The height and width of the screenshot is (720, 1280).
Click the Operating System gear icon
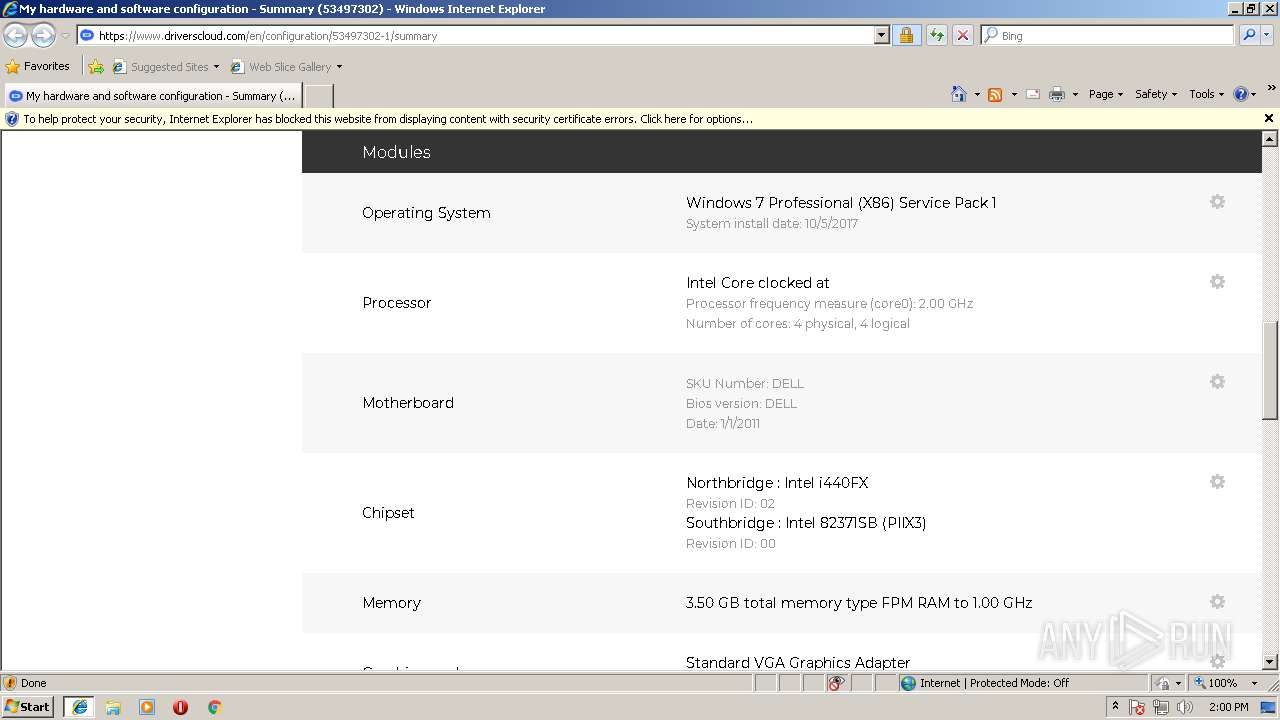pos(1217,202)
